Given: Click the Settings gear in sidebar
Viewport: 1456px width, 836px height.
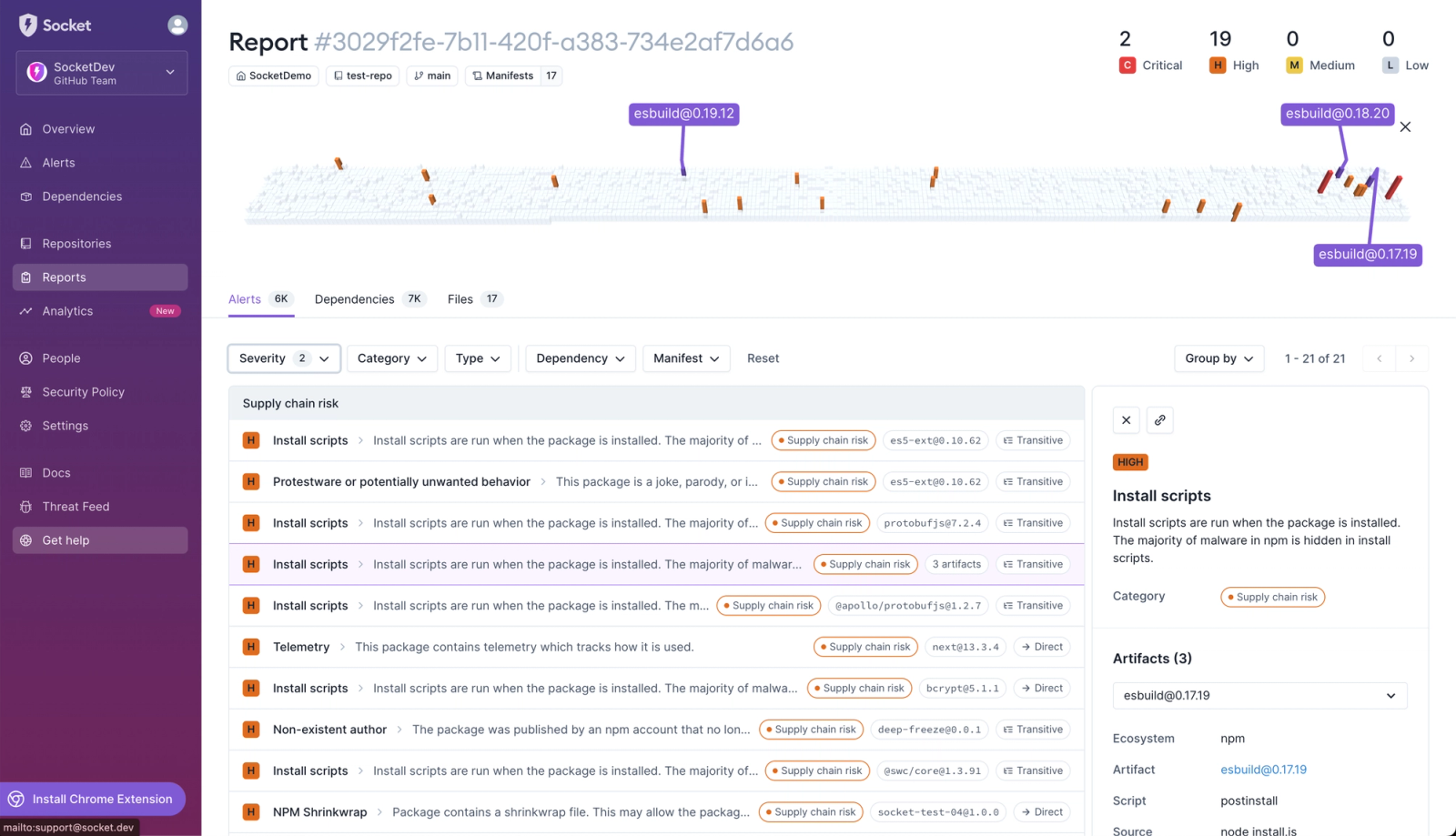Looking at the screenshot, I should click(x=25, y=426).
